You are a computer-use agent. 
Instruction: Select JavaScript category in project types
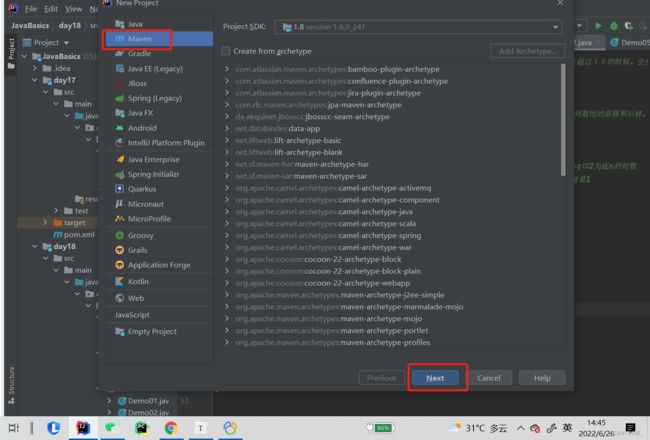click(x=132, y=315)
